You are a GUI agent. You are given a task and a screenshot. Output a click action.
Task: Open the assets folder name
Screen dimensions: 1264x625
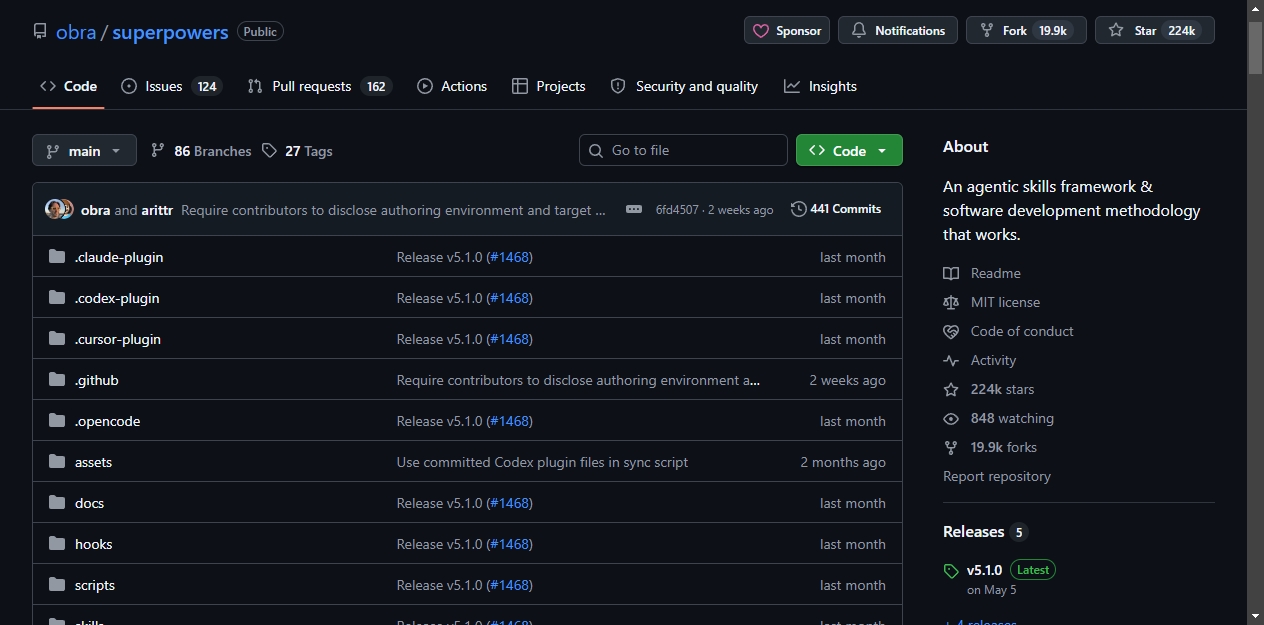coord(93,462)
